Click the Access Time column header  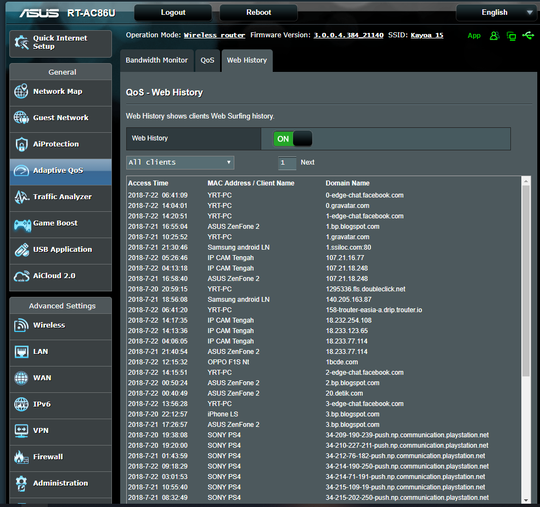(148, 183)
